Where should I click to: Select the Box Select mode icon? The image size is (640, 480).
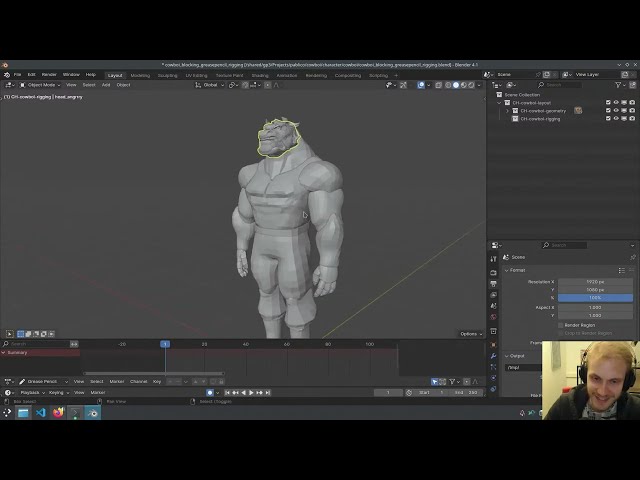(x=20, y=334)
